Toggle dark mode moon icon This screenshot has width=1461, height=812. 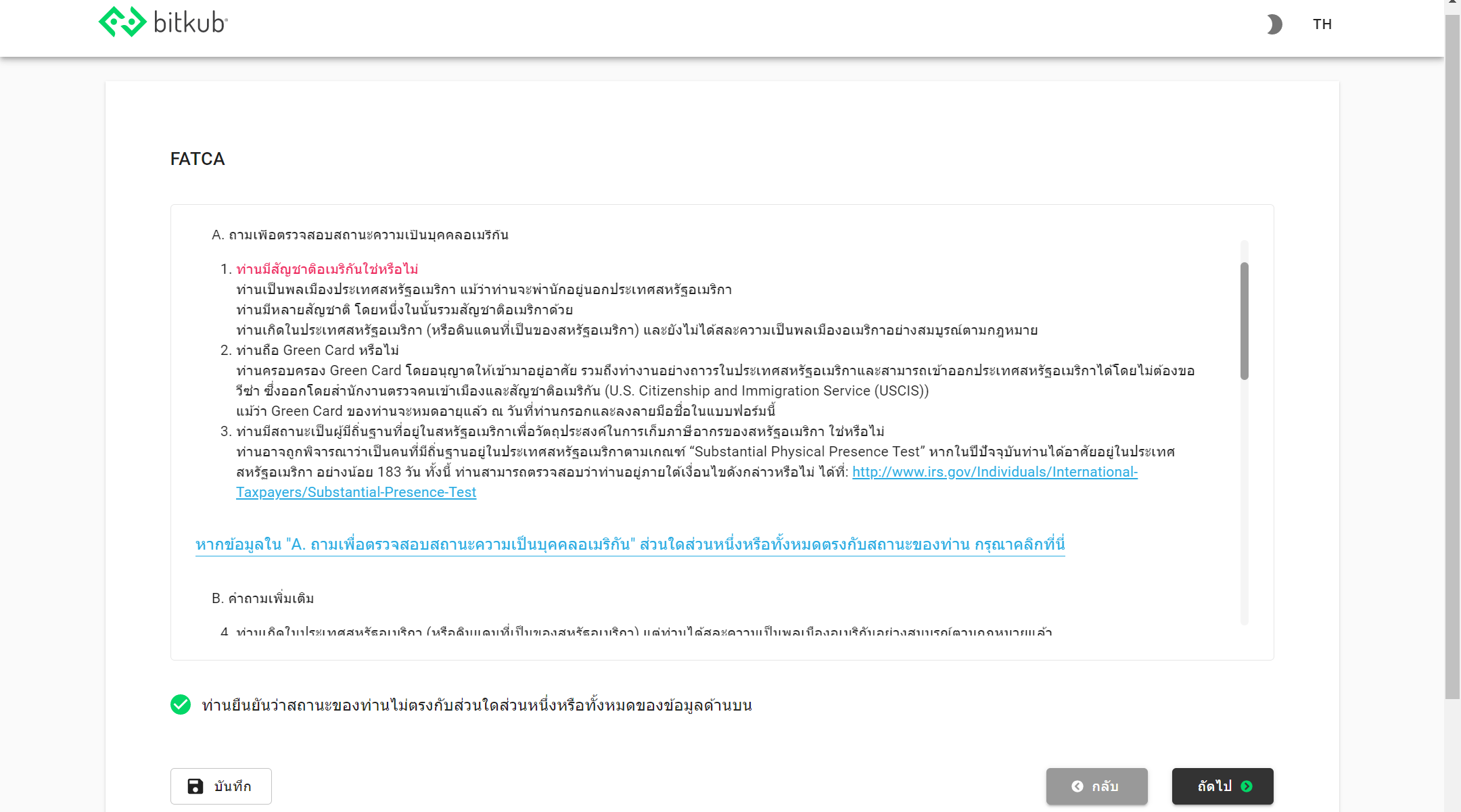point(1274,24)
